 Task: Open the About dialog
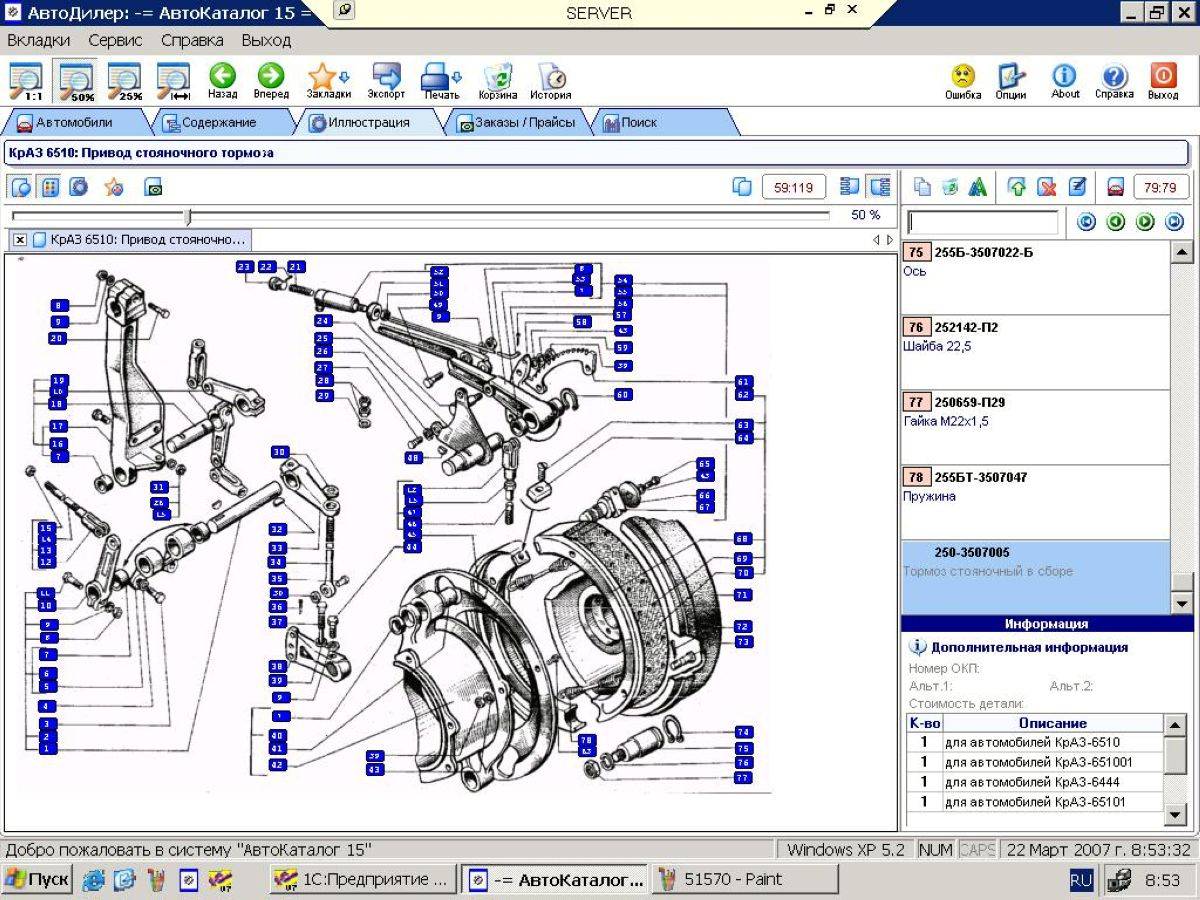click(1065, 81)
